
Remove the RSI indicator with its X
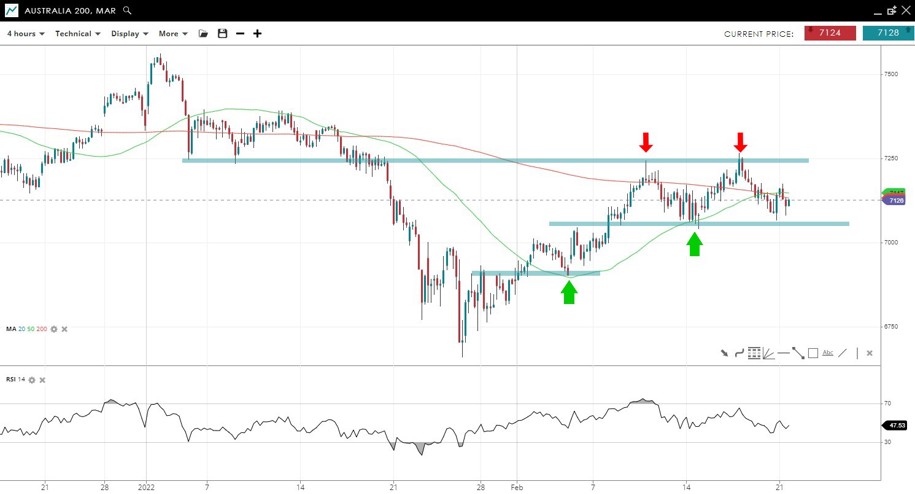[x=42, y=380]
